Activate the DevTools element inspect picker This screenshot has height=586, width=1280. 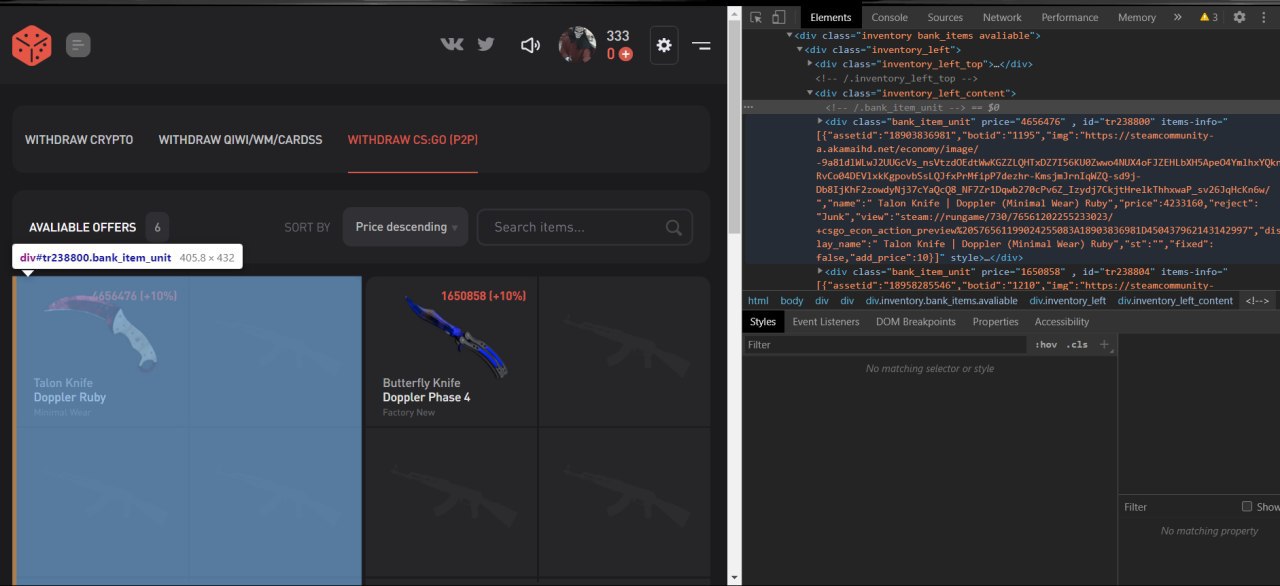click(756, 17)
